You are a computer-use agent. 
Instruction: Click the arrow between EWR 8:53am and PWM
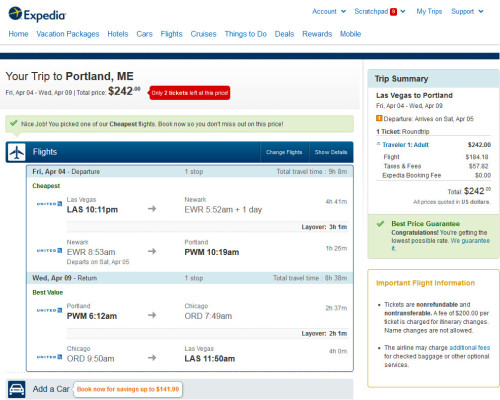pyautogui.click(x=152, y=251)
